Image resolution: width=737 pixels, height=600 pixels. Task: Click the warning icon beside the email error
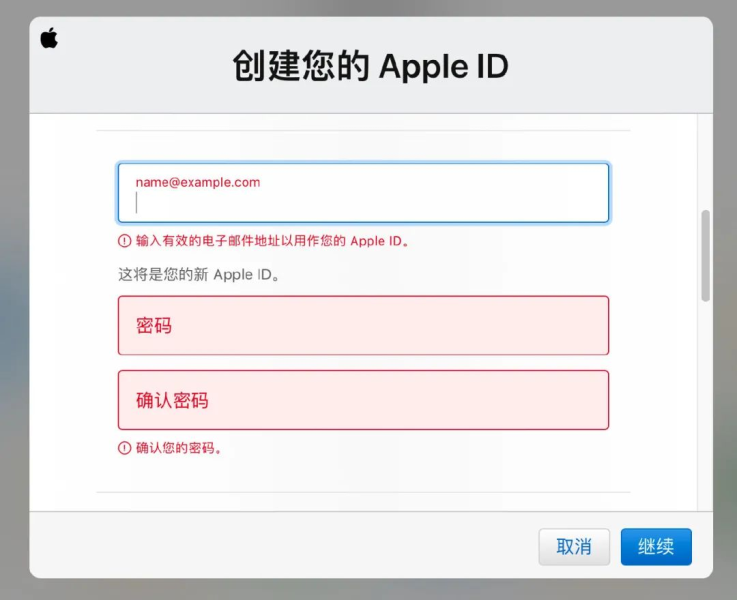[x=124, y=241]
